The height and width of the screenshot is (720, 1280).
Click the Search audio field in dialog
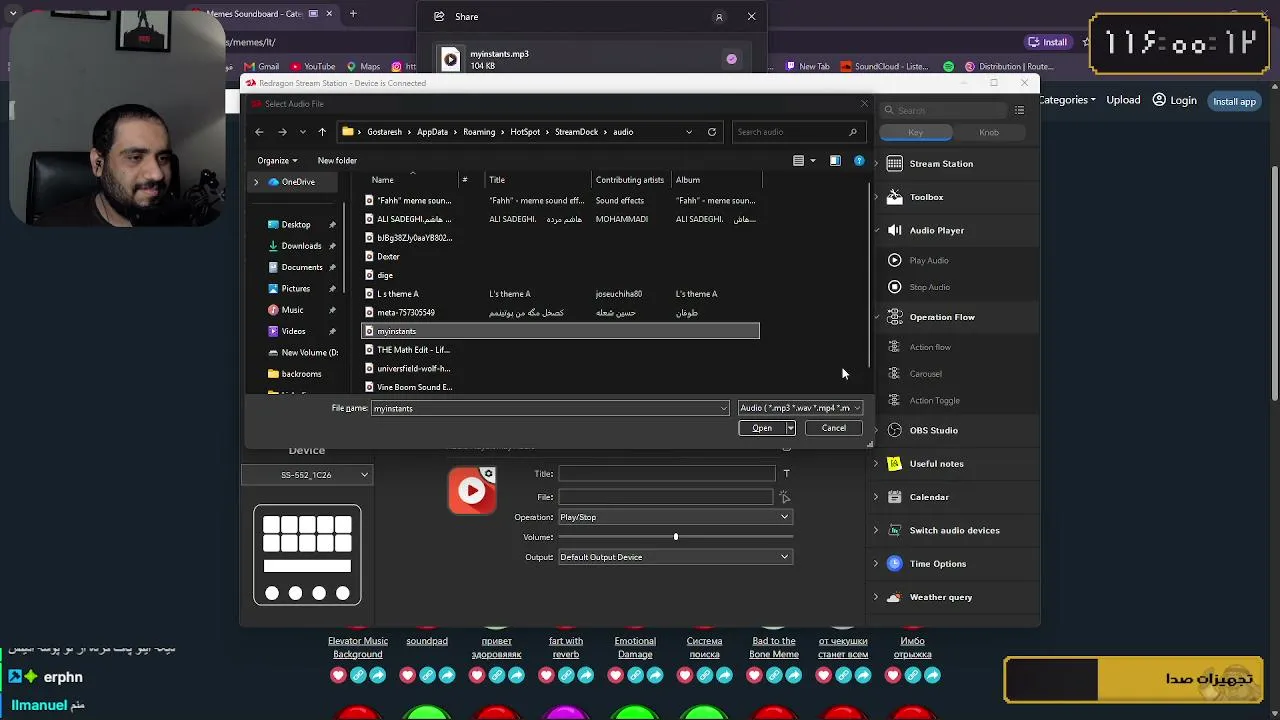[x=797, y=132]
